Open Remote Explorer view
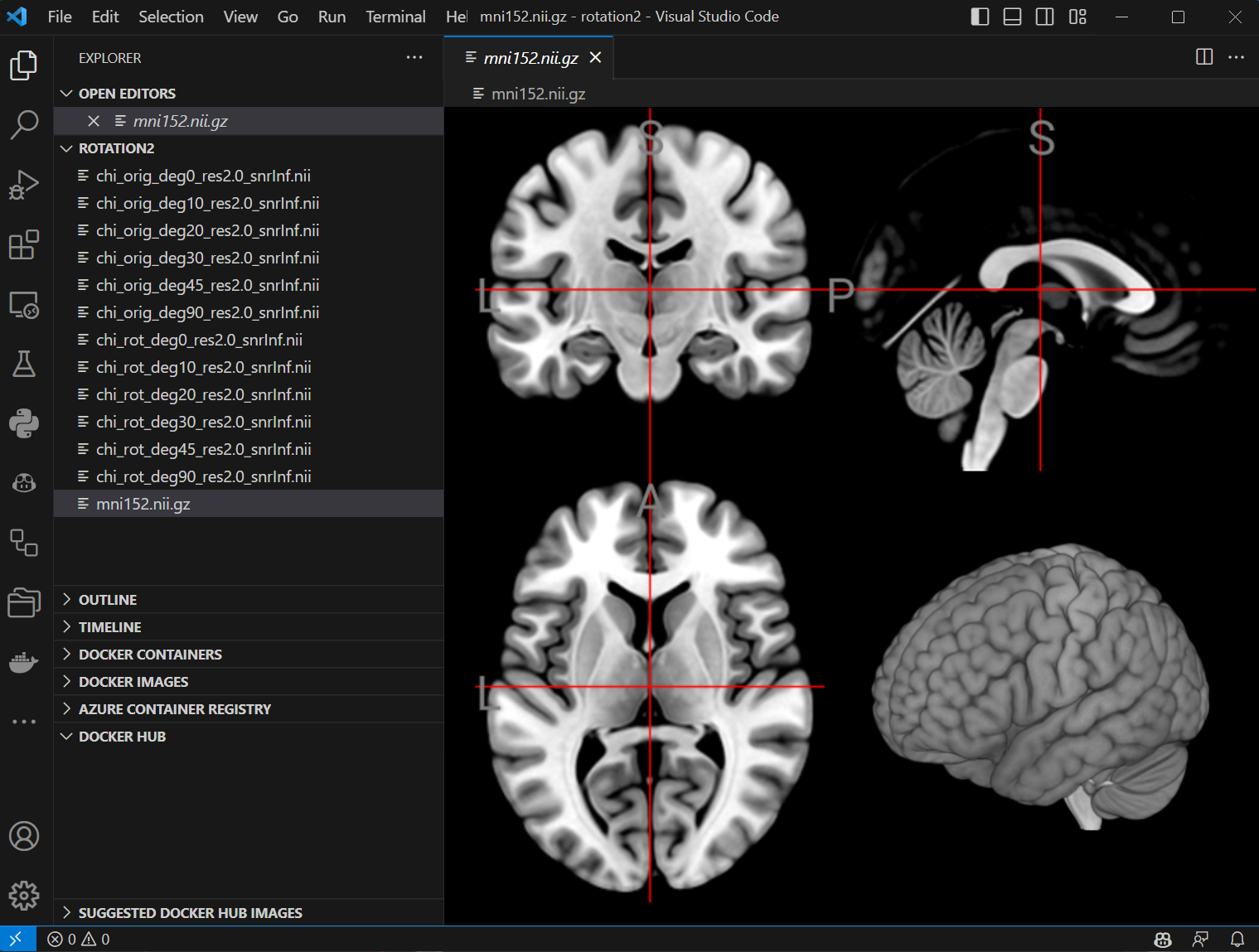Screen dimensions: 1259x952 (24, 305)
